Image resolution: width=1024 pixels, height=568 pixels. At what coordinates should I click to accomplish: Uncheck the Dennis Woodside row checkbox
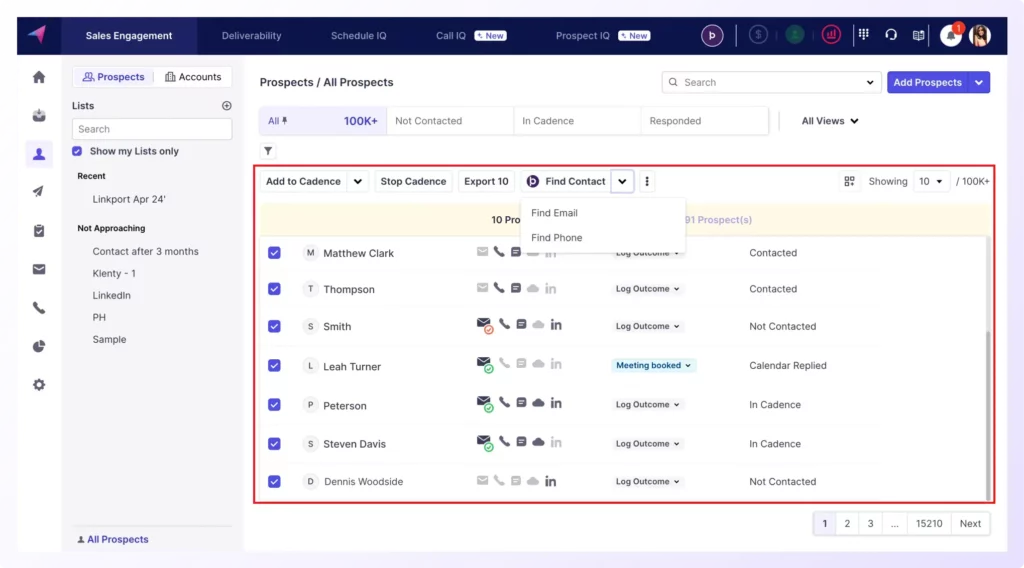pos(274,481)
